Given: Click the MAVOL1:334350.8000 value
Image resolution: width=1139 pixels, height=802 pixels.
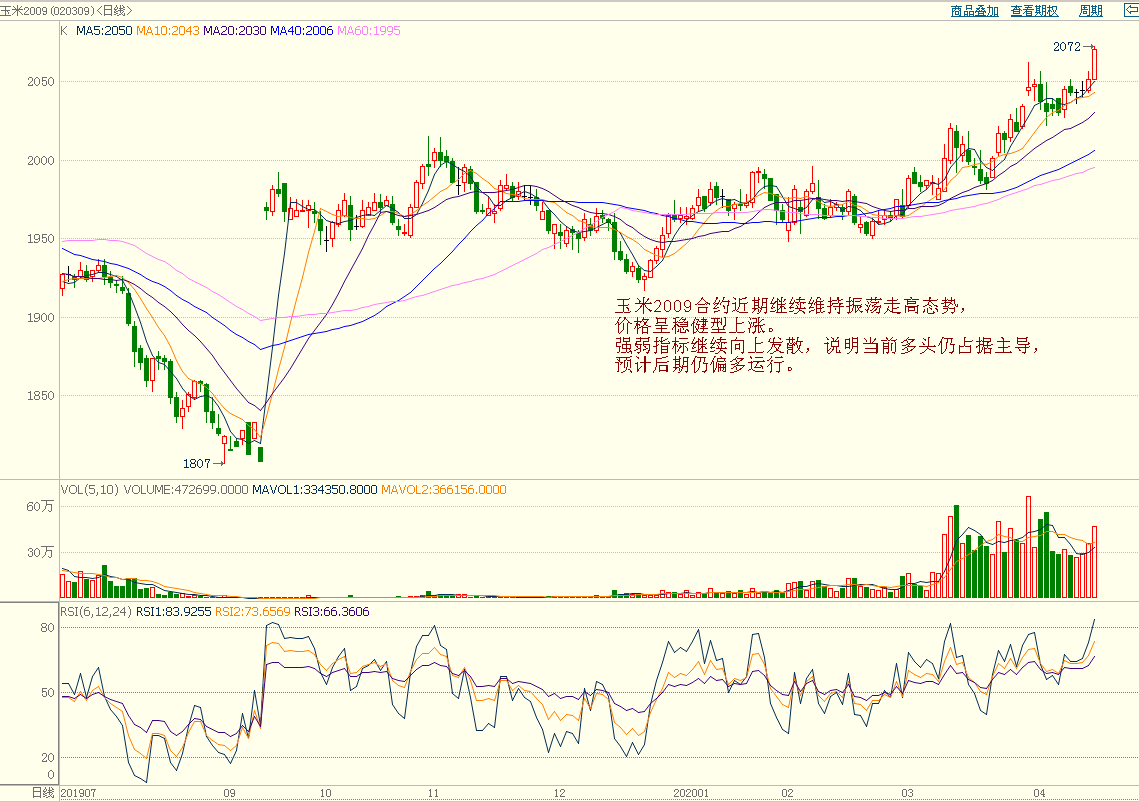Looking at the screenshot, I should [315, 490].
